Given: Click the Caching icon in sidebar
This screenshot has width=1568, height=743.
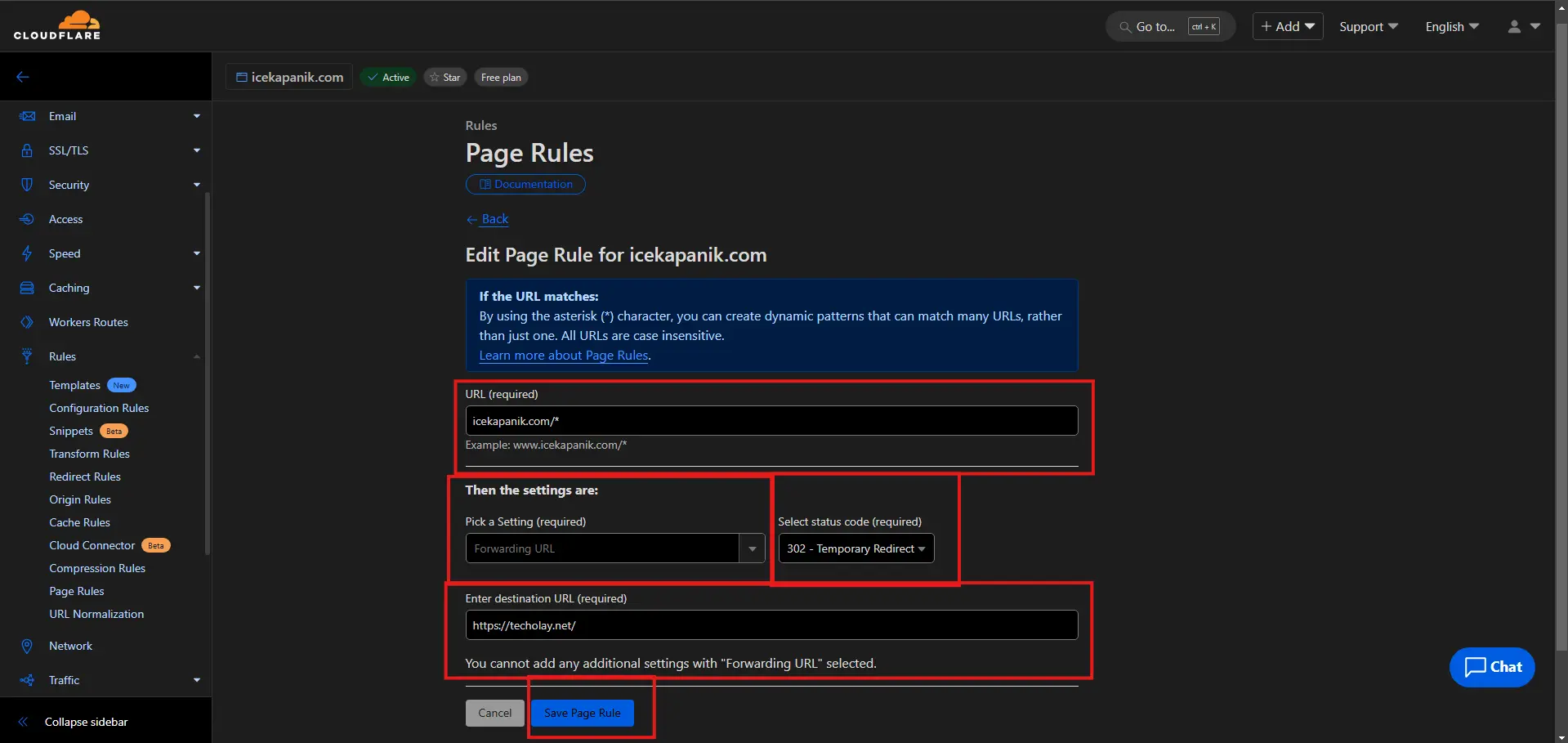Looking at the screenshot, I should [27, 288].
